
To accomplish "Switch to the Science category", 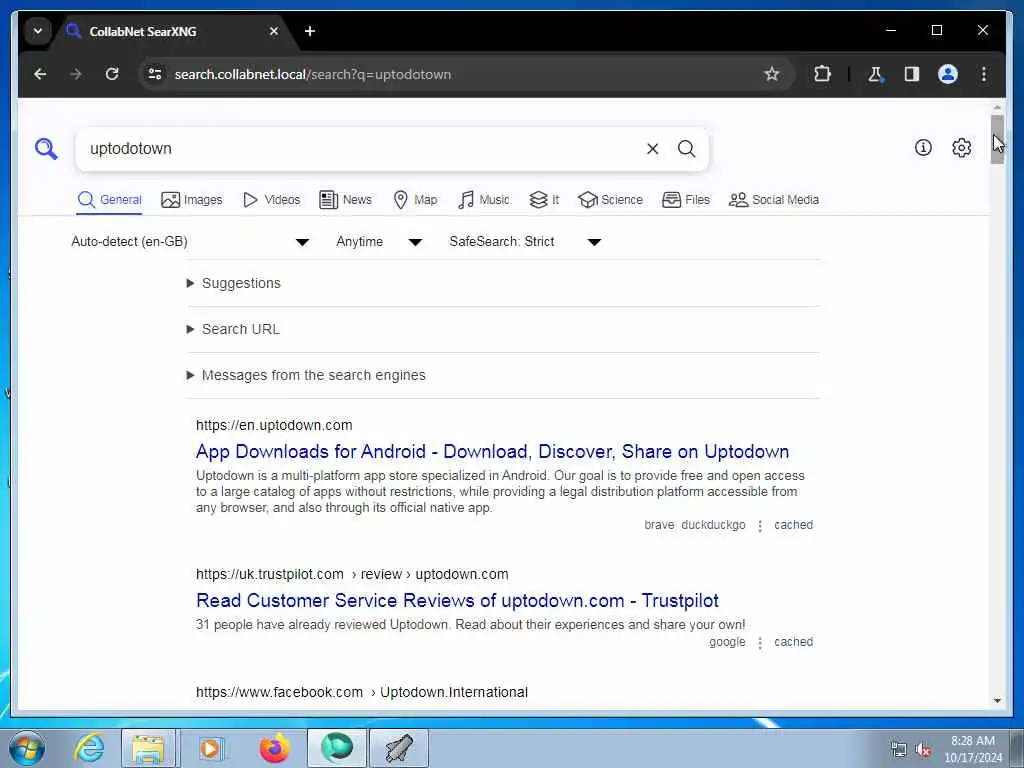I will 611,200.
